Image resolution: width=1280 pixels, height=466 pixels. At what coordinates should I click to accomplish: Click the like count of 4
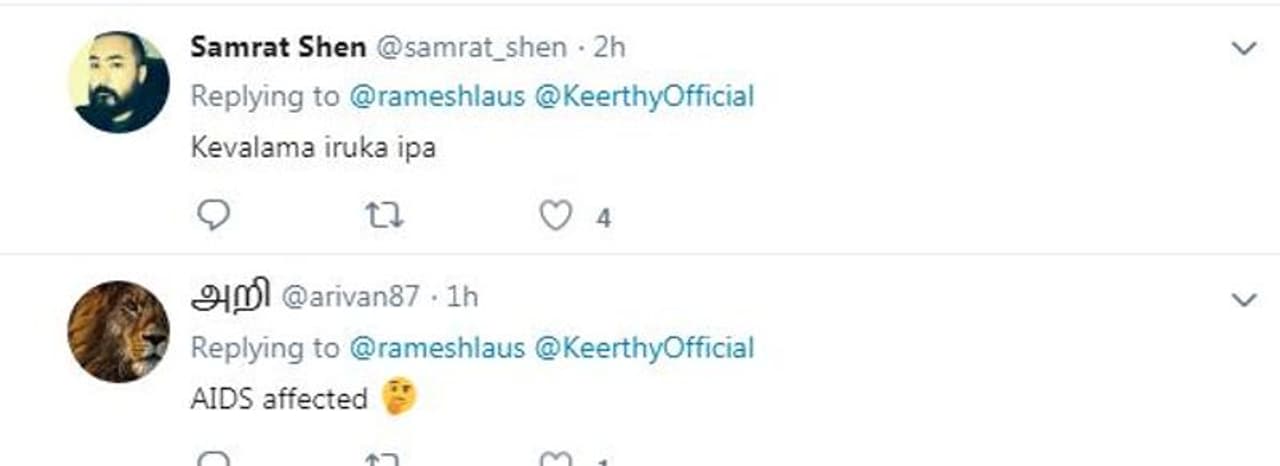(603, 217)
